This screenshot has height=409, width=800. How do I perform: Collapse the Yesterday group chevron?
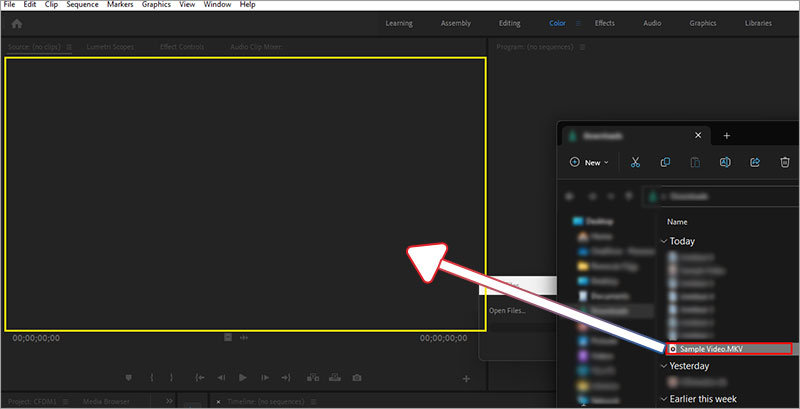(664, 366)
